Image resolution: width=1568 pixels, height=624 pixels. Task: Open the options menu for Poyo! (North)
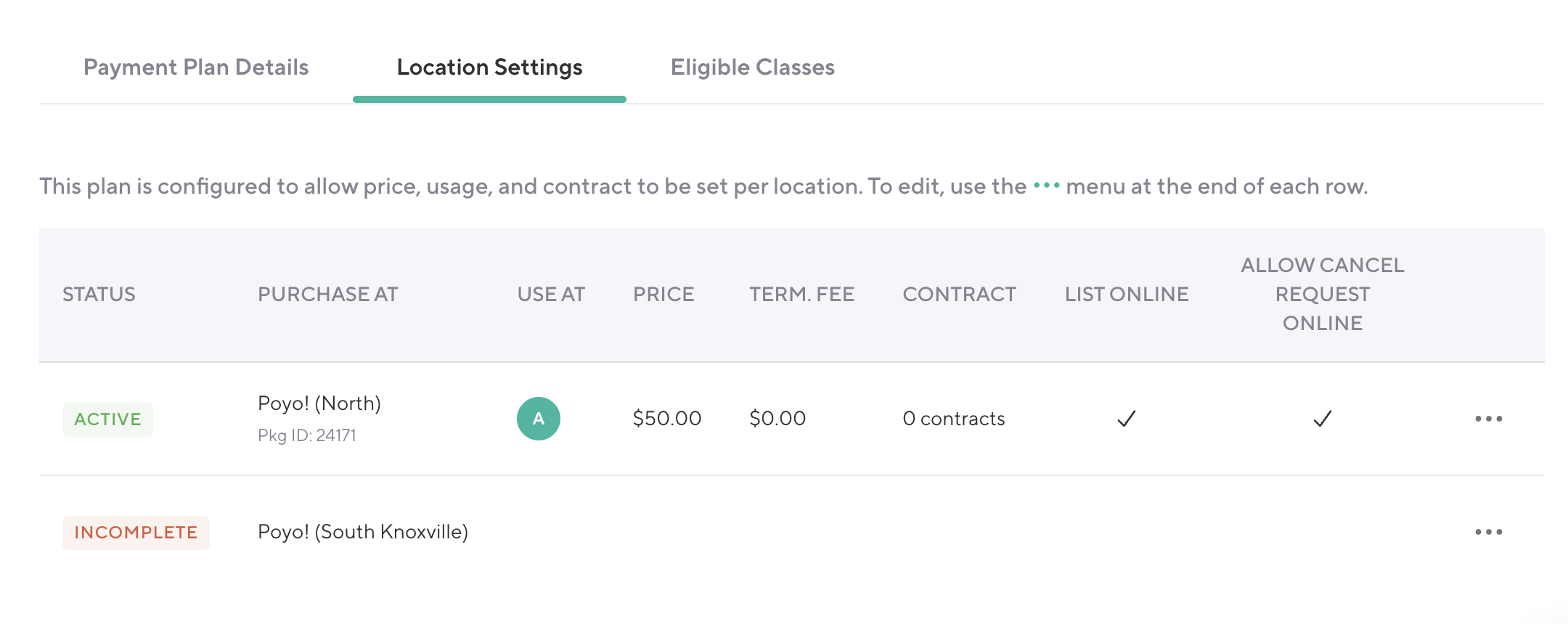point(1488,419)
